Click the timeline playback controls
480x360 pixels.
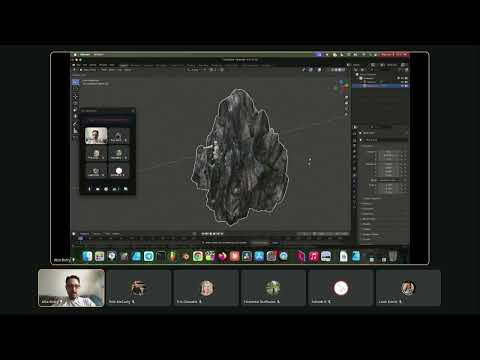click(212, 234)
